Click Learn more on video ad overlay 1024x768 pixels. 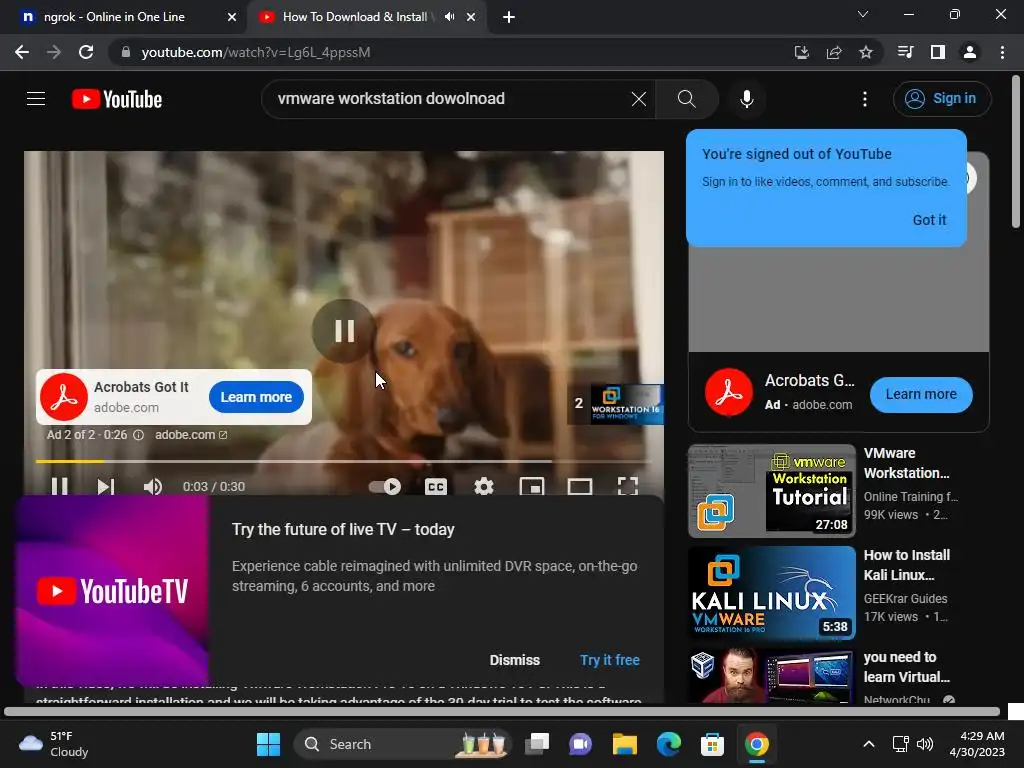click(x=256, y=397)
